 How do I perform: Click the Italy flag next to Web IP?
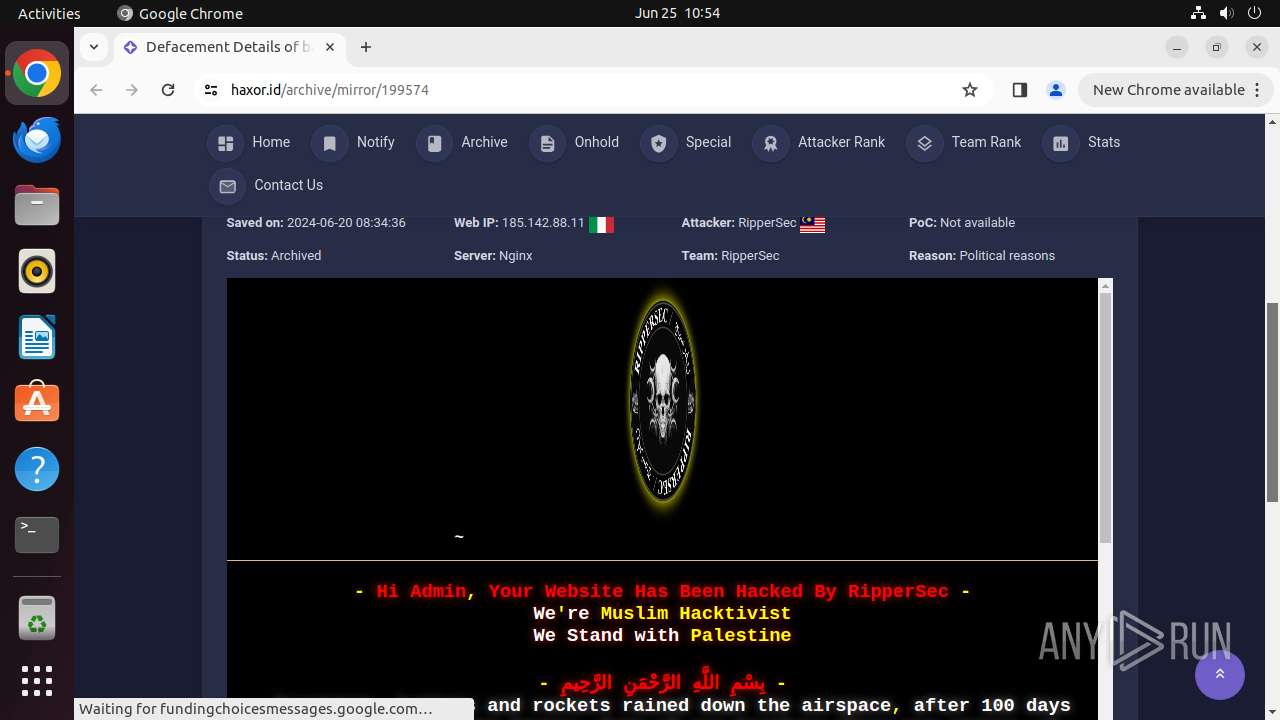pyautogui.click(x=601, y=224)
